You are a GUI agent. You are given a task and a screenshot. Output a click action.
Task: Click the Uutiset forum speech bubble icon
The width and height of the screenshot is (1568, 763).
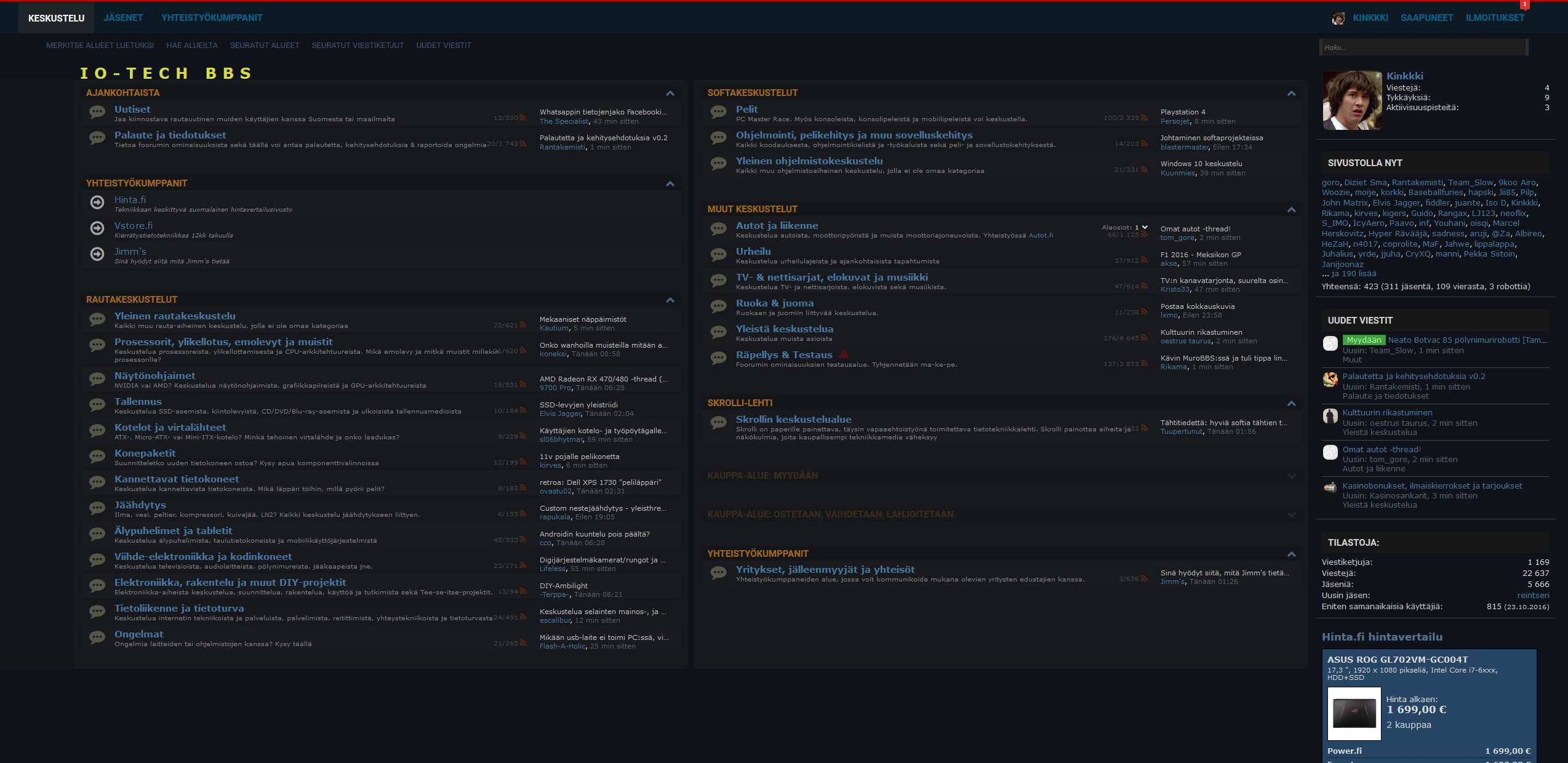tap(97, 112)
